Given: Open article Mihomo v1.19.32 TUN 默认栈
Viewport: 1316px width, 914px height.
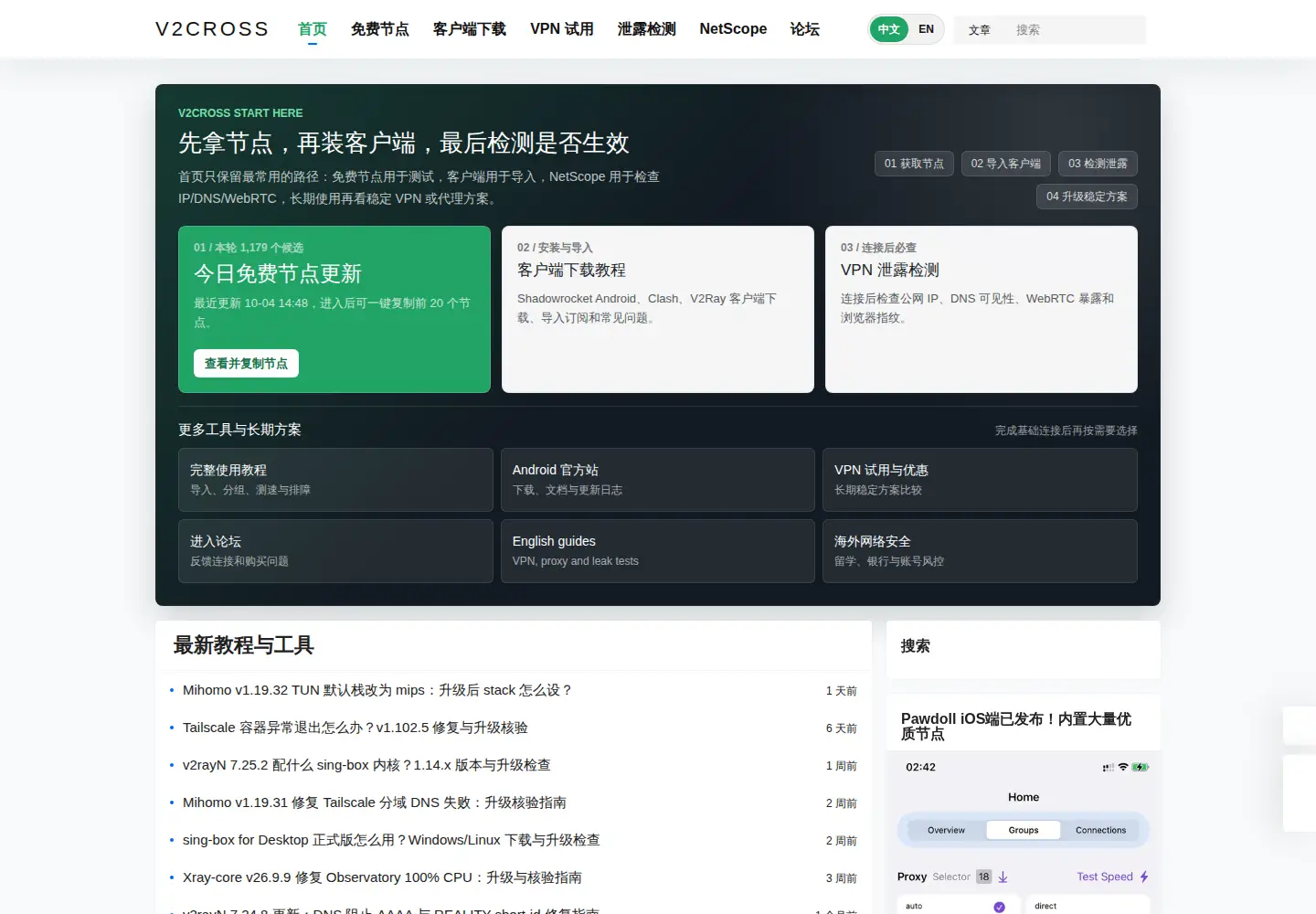Looking at the screenshot, I should click(377, 690).
